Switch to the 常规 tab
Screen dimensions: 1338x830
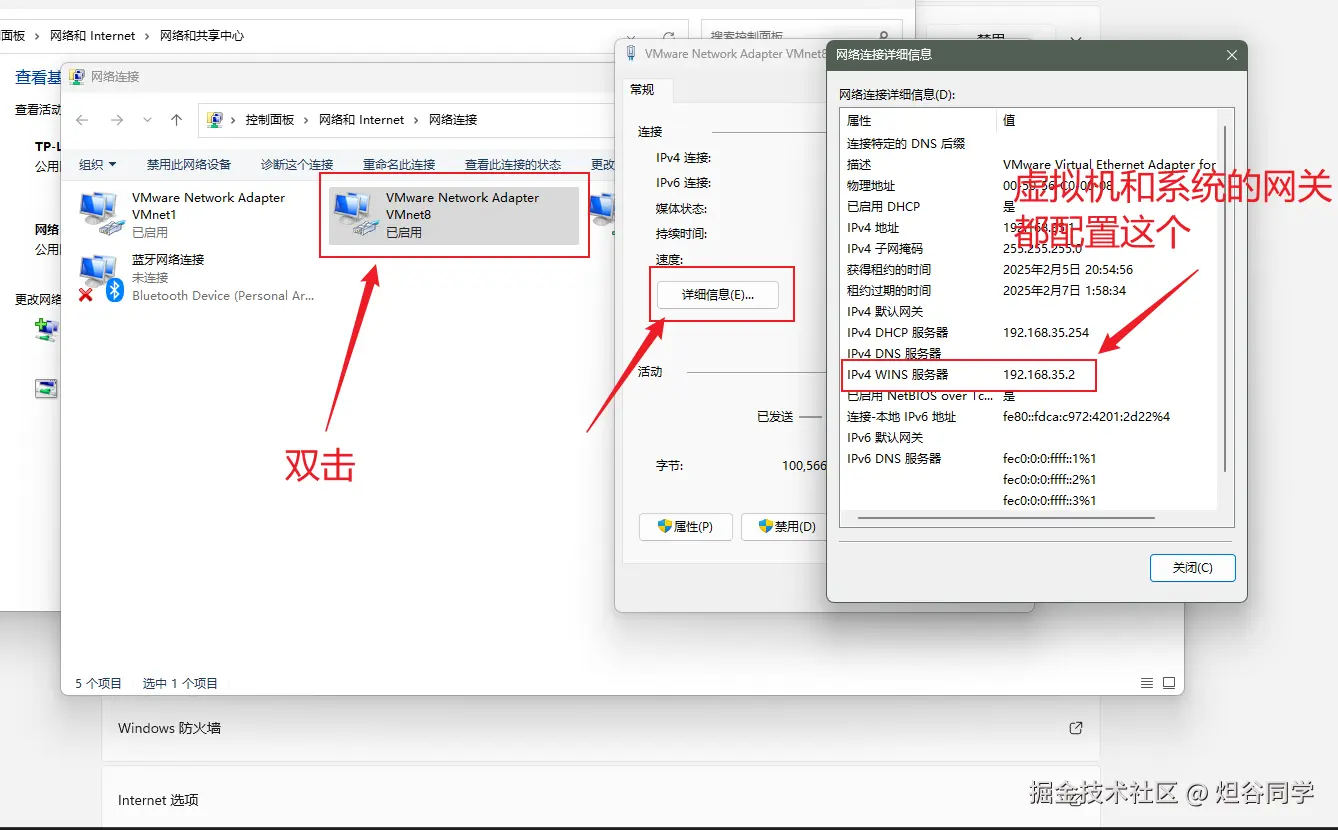point(642,90)
